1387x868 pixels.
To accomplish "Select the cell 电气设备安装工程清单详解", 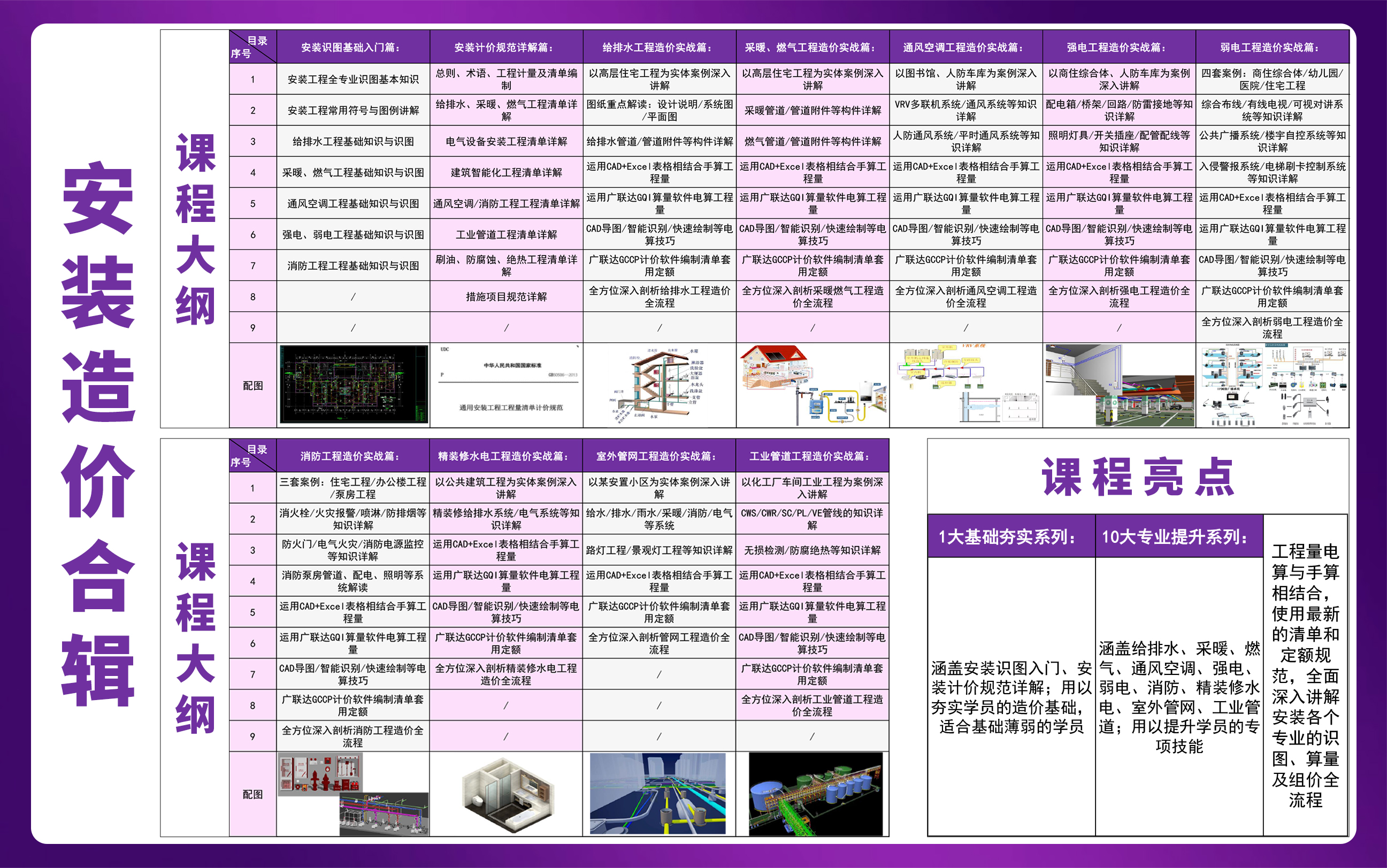I will tap(507, 141).
